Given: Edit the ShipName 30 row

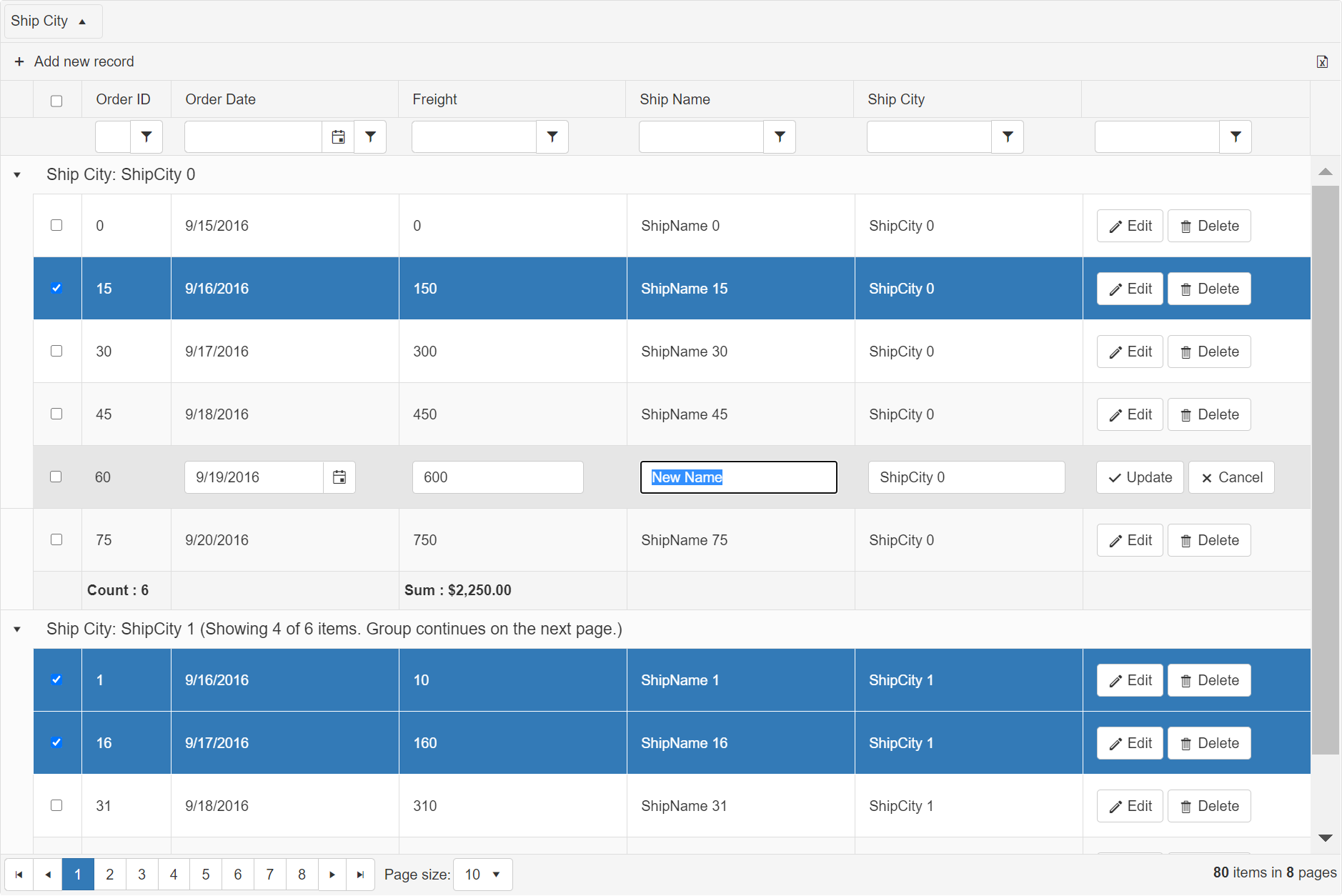Looking at the screenshot, I should click(1130, 352).
